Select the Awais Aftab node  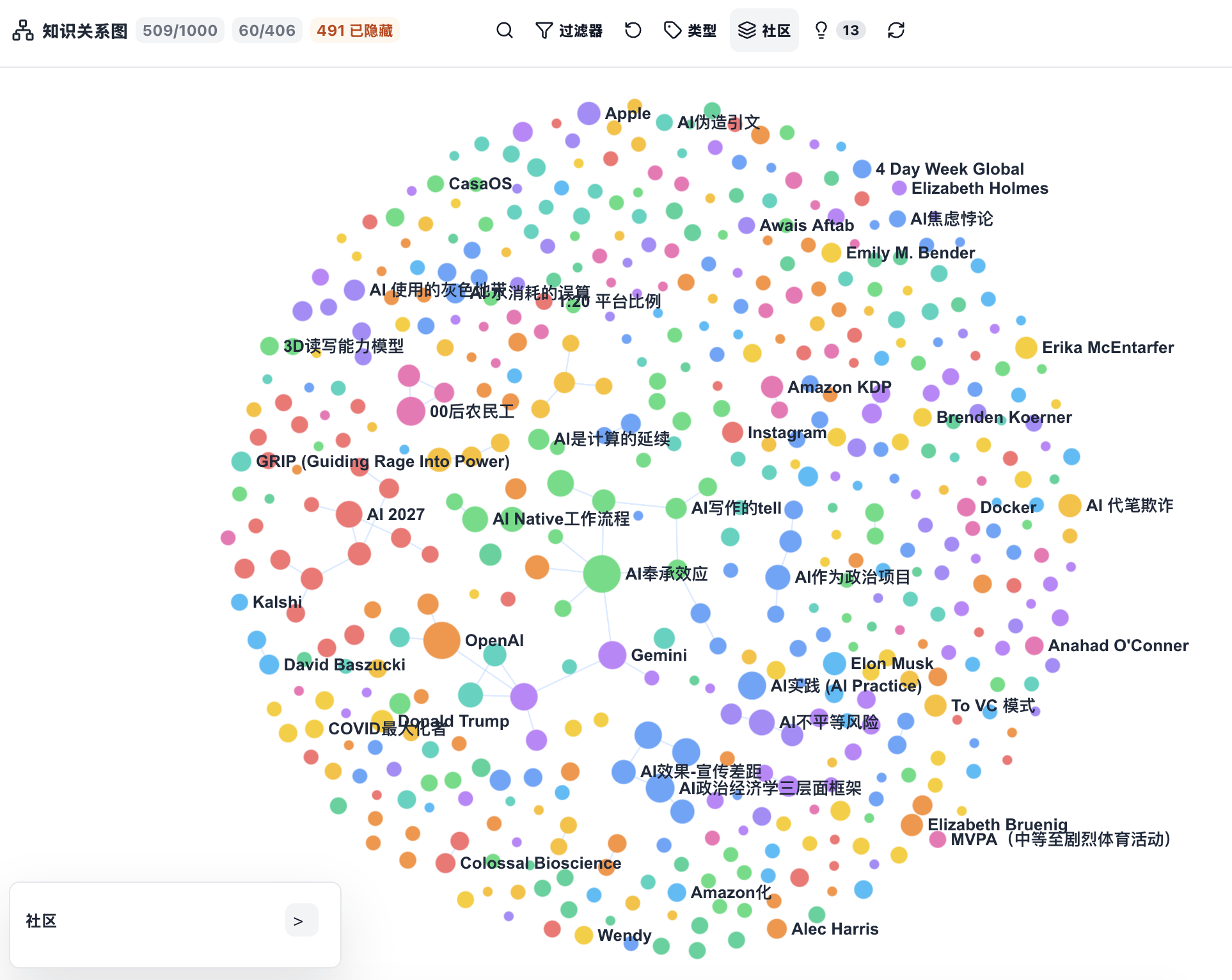(x=746, y=225)
